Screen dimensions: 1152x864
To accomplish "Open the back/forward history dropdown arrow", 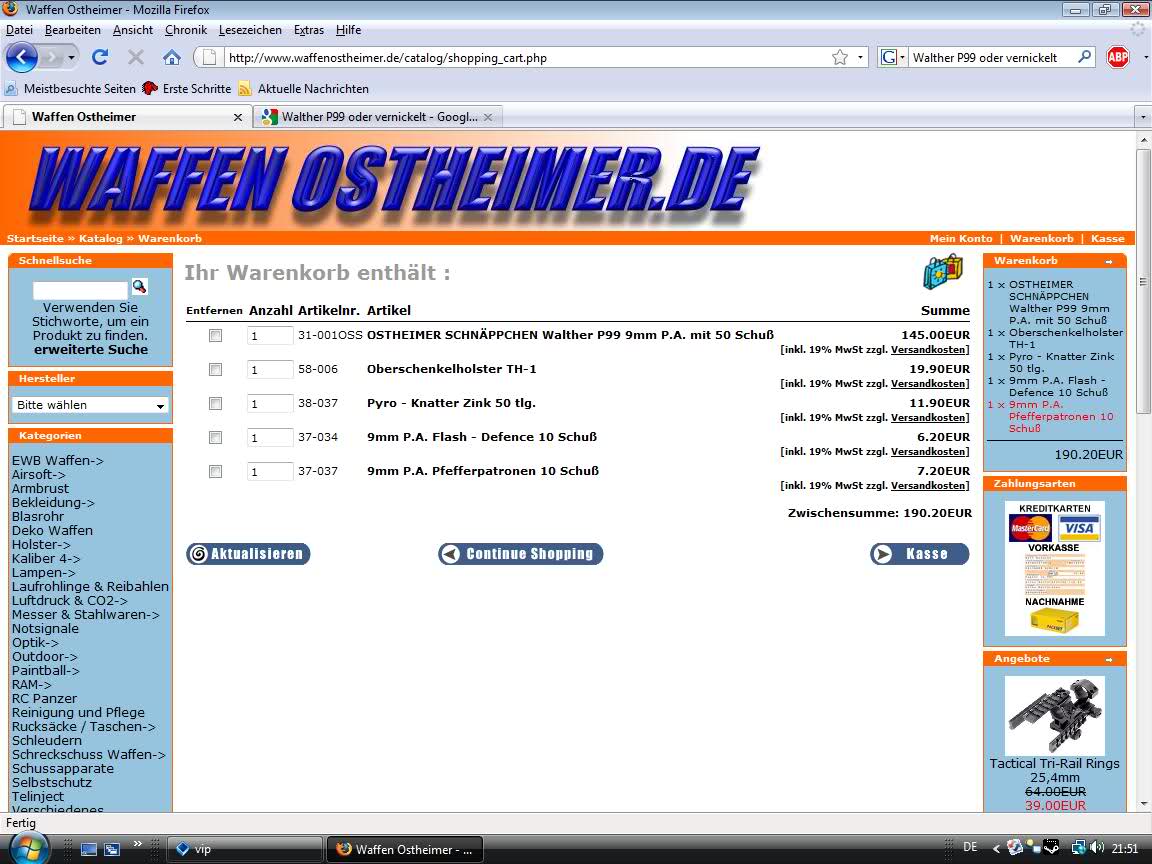I will (x=71, y=57).
